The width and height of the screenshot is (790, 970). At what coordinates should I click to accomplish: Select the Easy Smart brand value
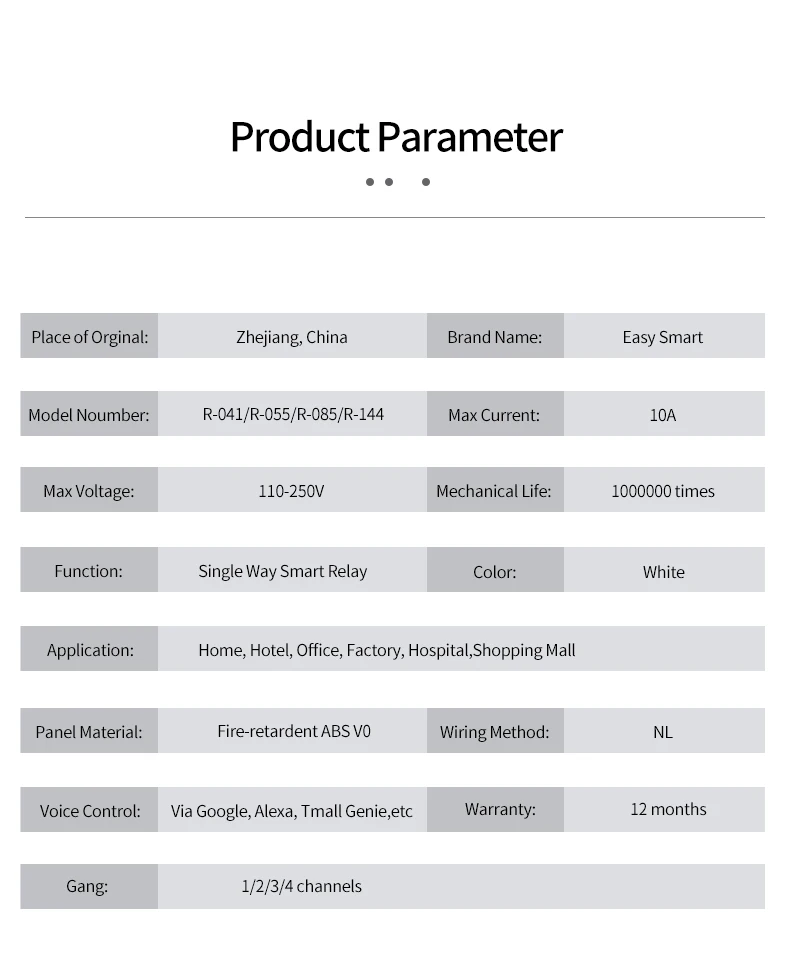coord(662,337)
